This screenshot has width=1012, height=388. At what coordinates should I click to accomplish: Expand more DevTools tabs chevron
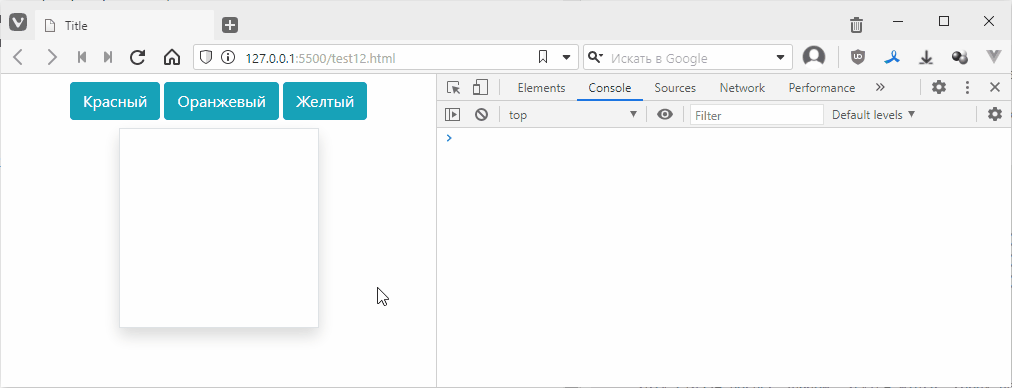click(880, 88)
